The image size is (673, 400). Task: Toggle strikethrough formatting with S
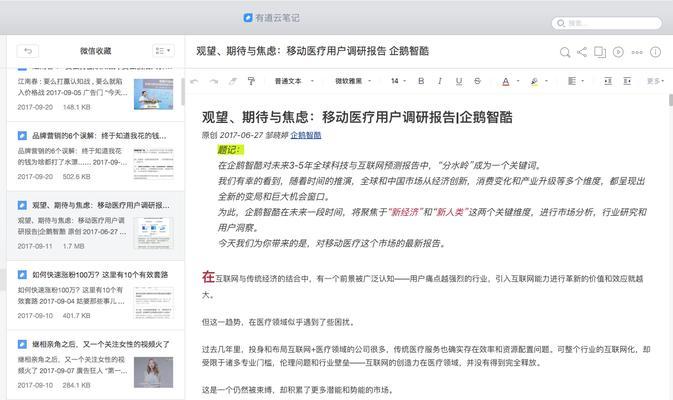(477, 81)
